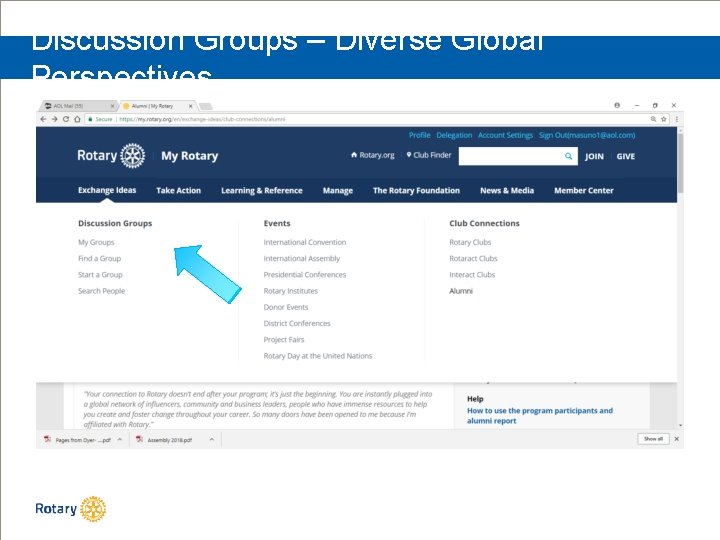
Task: Open Presidential Conferences link
Action: tap(305, 275)
